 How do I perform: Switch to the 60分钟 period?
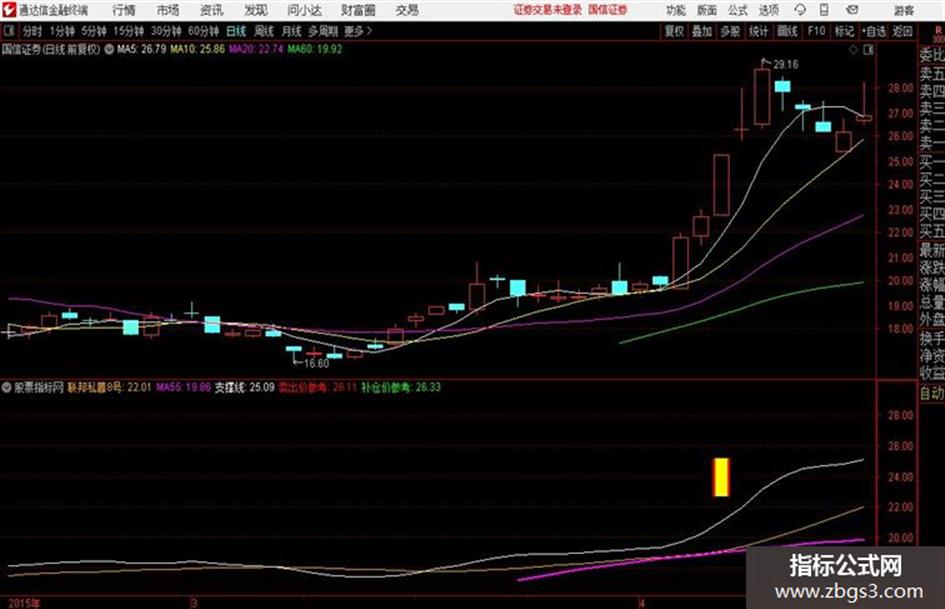click(203, 31)
